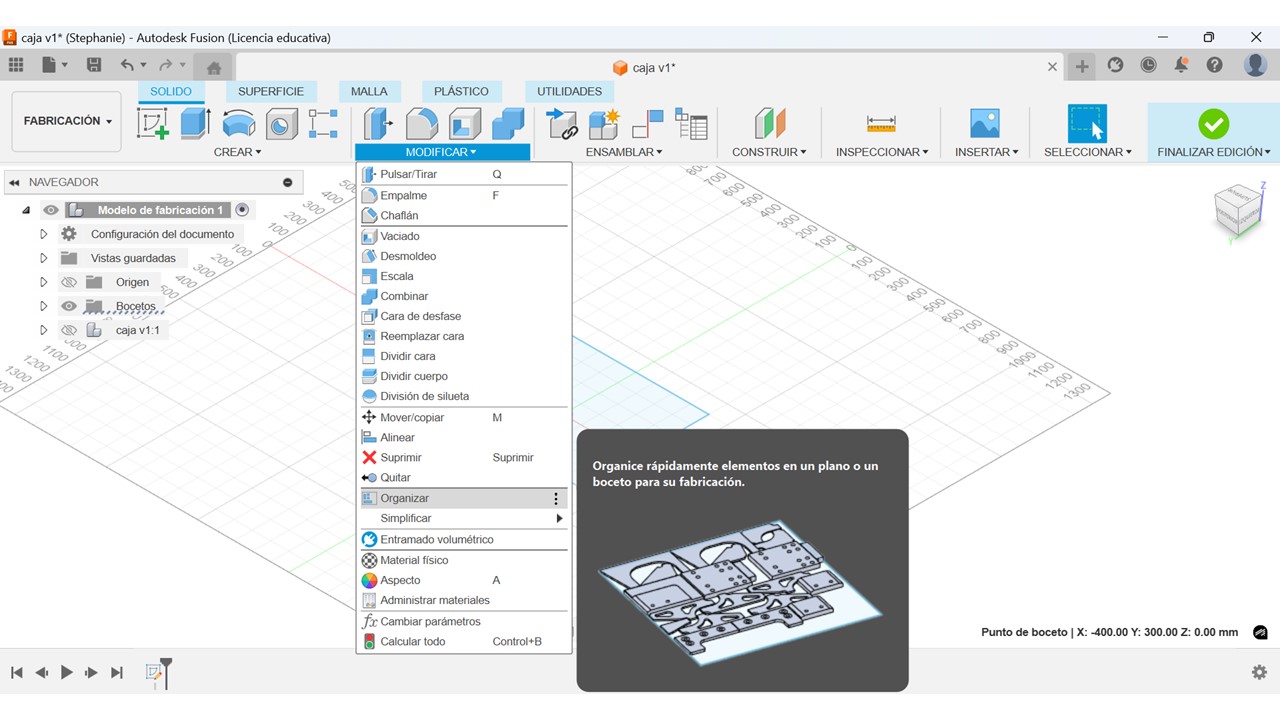
Task: Select Dividir cuerpo menu entry
Action: (x=414, y=376)
